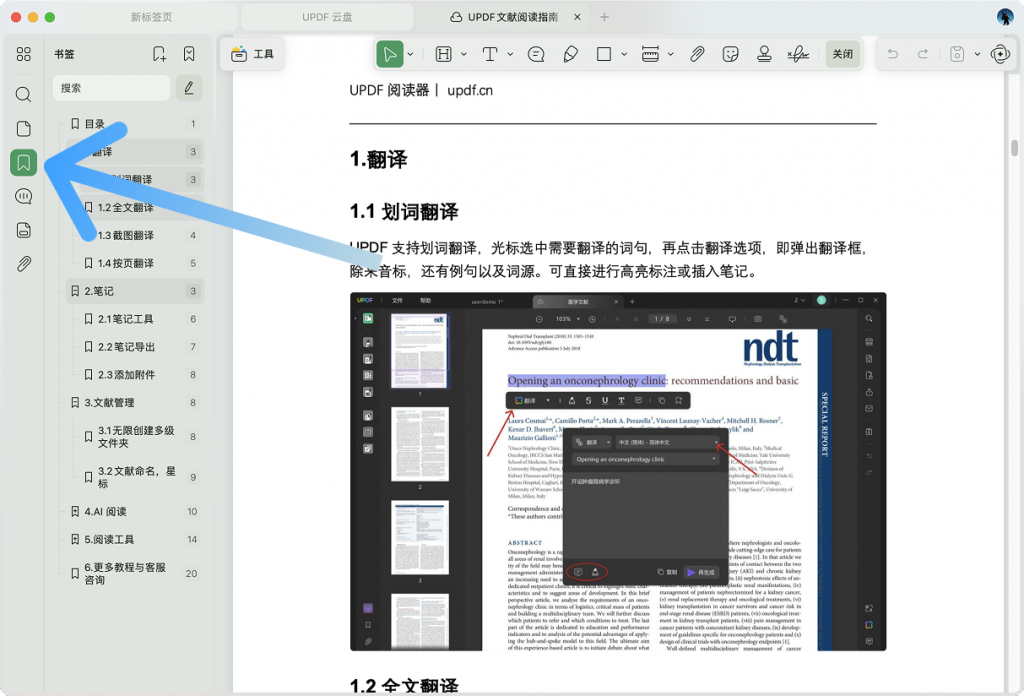This screenshot has width=1024, height=696.
Task: Expand the highlight tool dropdown arrow
Action: [464, 54]
